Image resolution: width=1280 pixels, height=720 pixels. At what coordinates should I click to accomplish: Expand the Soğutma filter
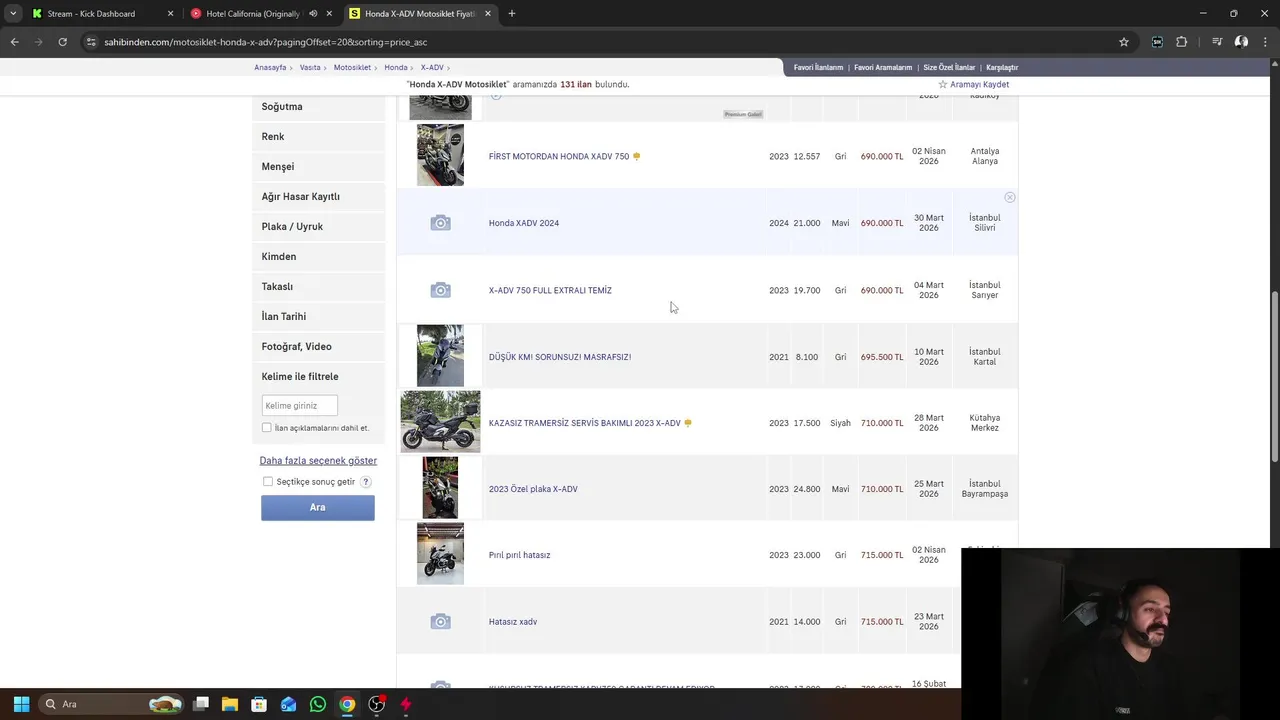pyautogui.click(x=319, y=107)
